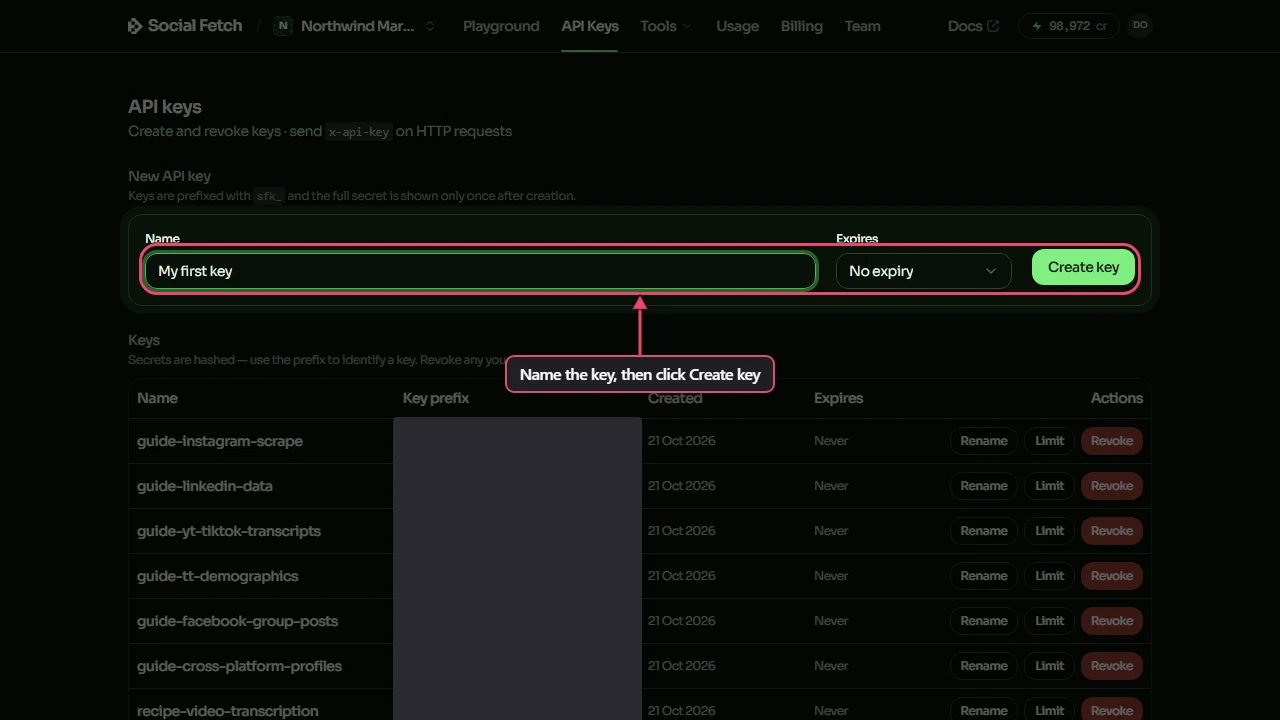The height and width of the screenshot is (720, 1280).
Task: Select the guide-instagram-scrape key name
Action: (x=220, y=441)
